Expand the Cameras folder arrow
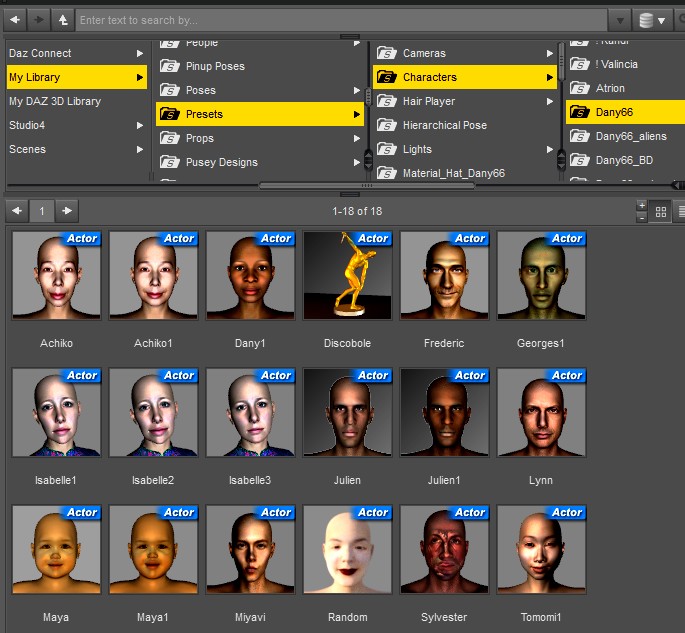685x633 pixels. point(550,53)
